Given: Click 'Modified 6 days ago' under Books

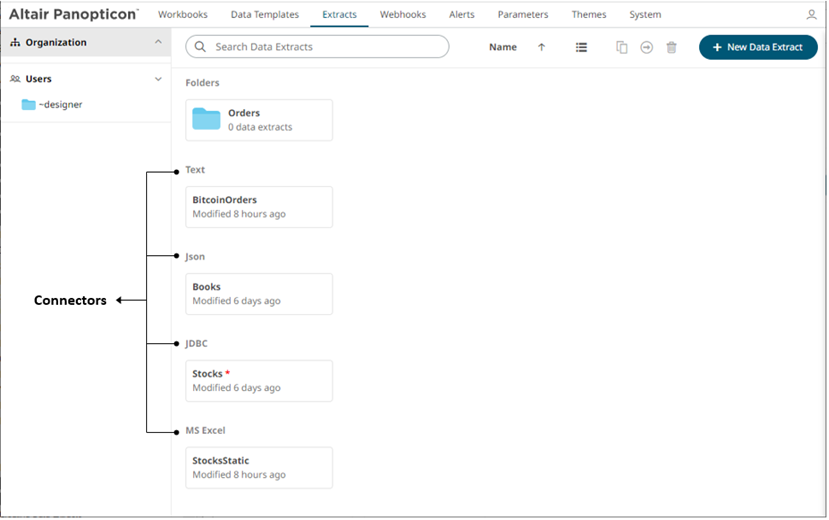Looking at the screenshot, I should [236, 301].
